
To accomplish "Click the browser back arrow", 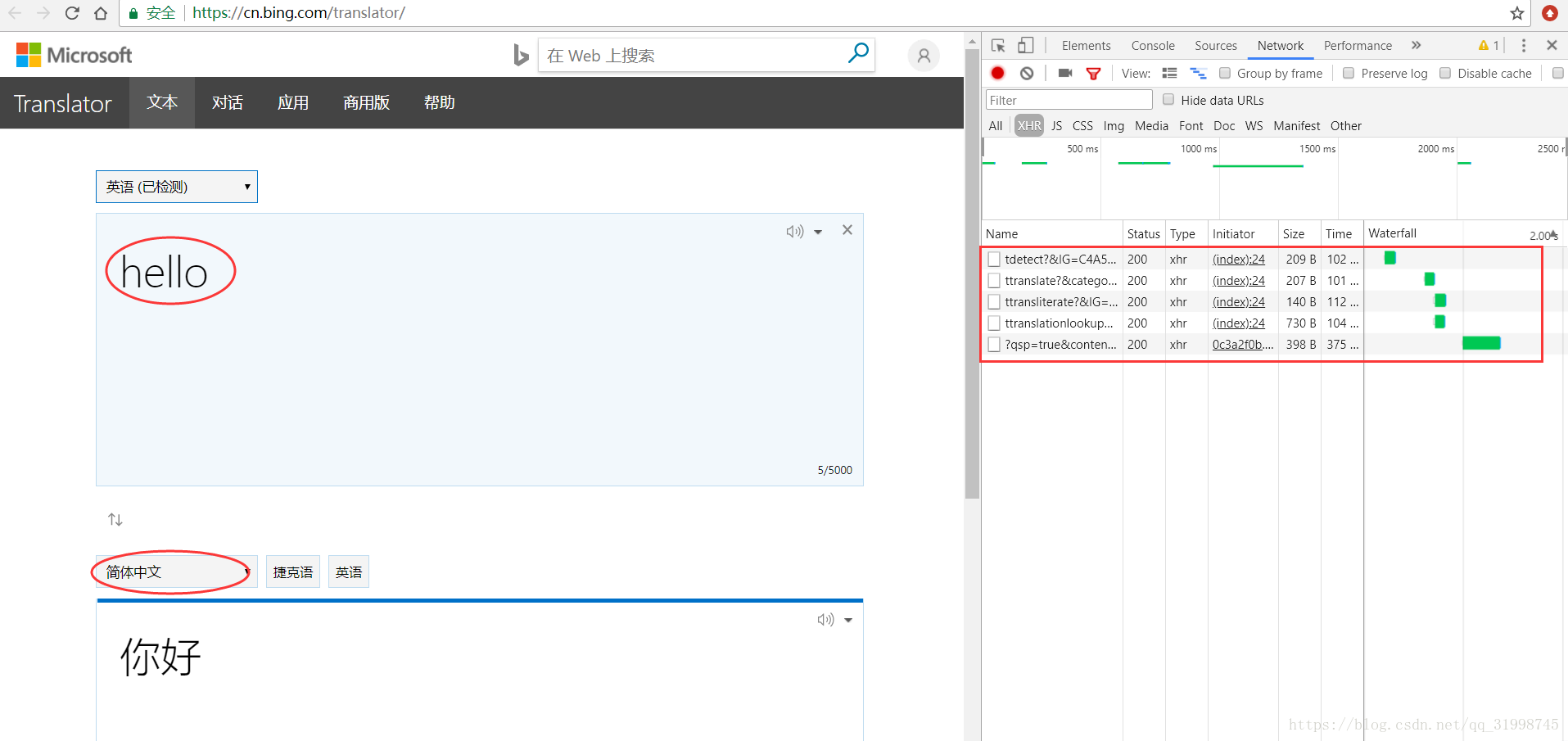I will click(x=15, y=13).
